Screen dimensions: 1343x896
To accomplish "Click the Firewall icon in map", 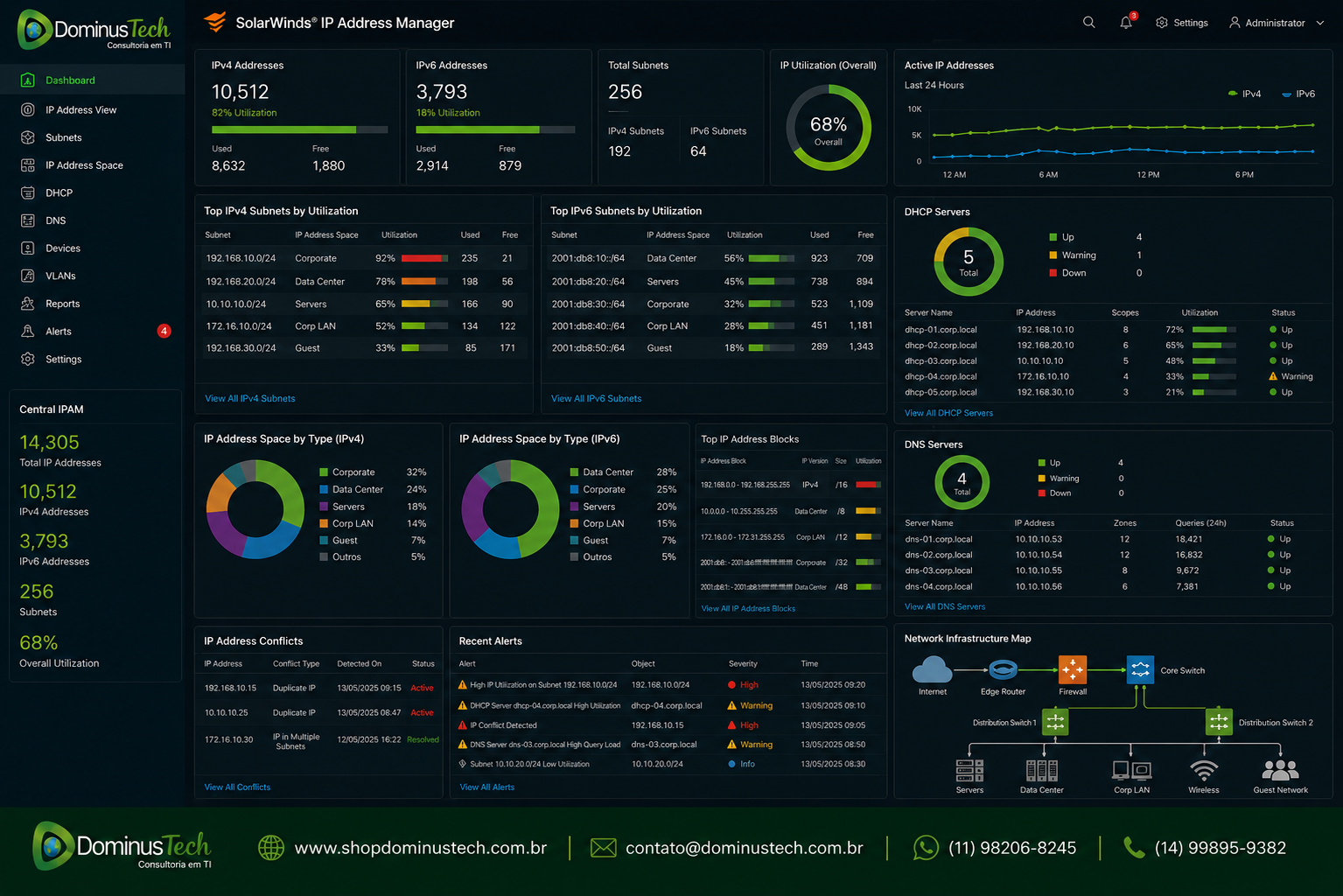I will (x=1073, y=669).
